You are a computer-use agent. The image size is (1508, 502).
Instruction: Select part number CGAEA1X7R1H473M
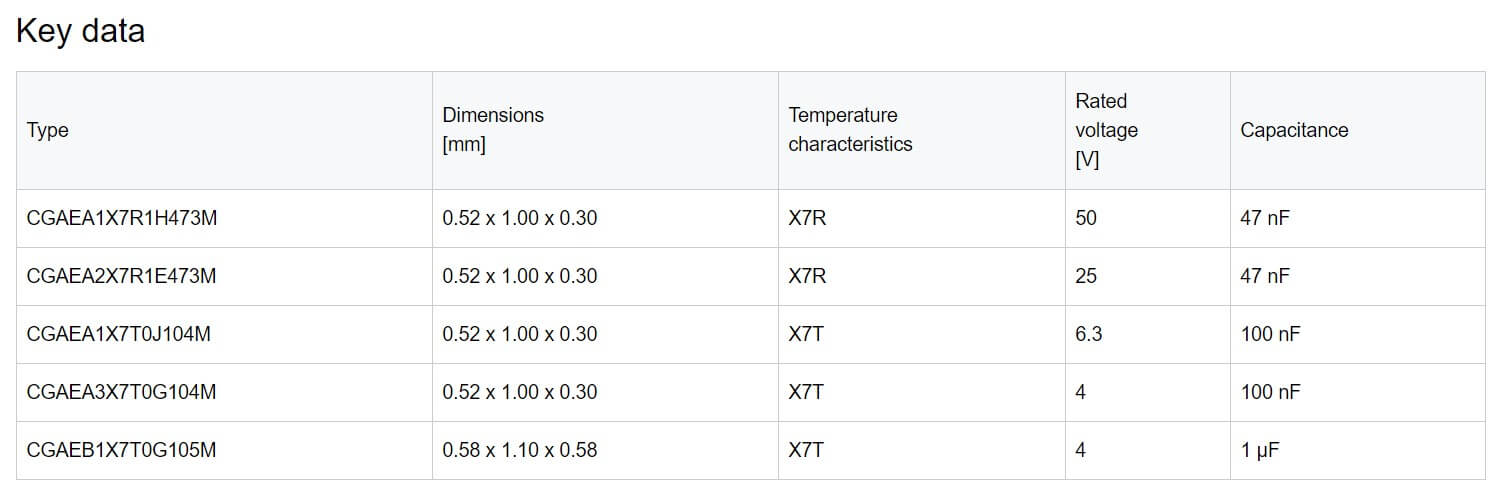point(122,218)
